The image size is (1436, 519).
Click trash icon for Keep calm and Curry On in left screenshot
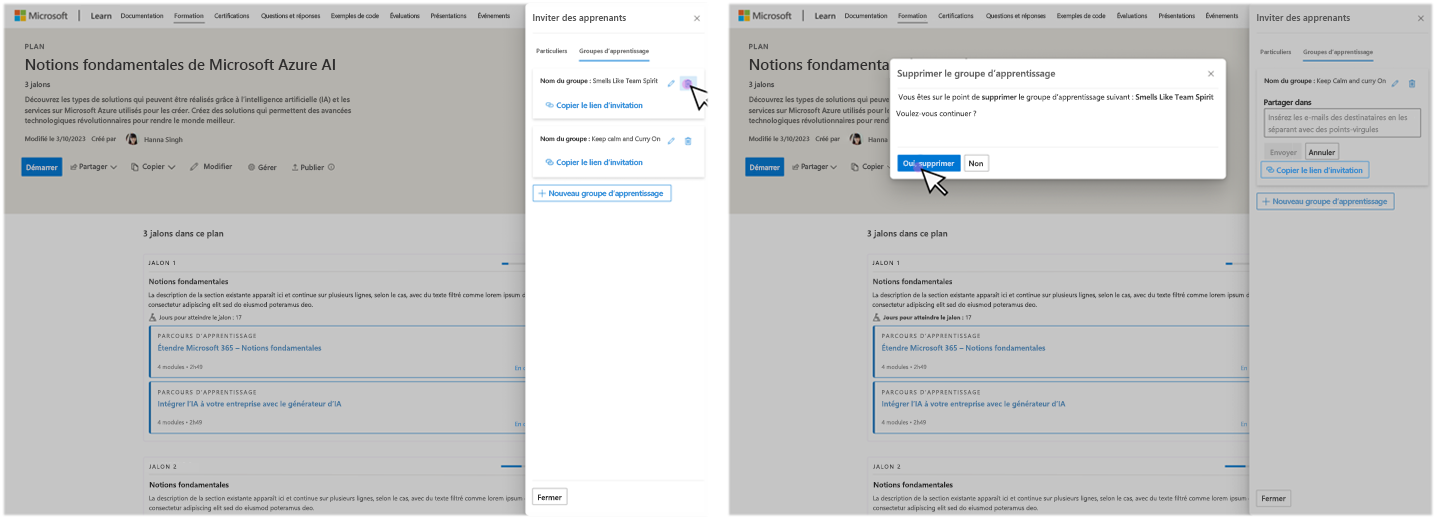688,141
